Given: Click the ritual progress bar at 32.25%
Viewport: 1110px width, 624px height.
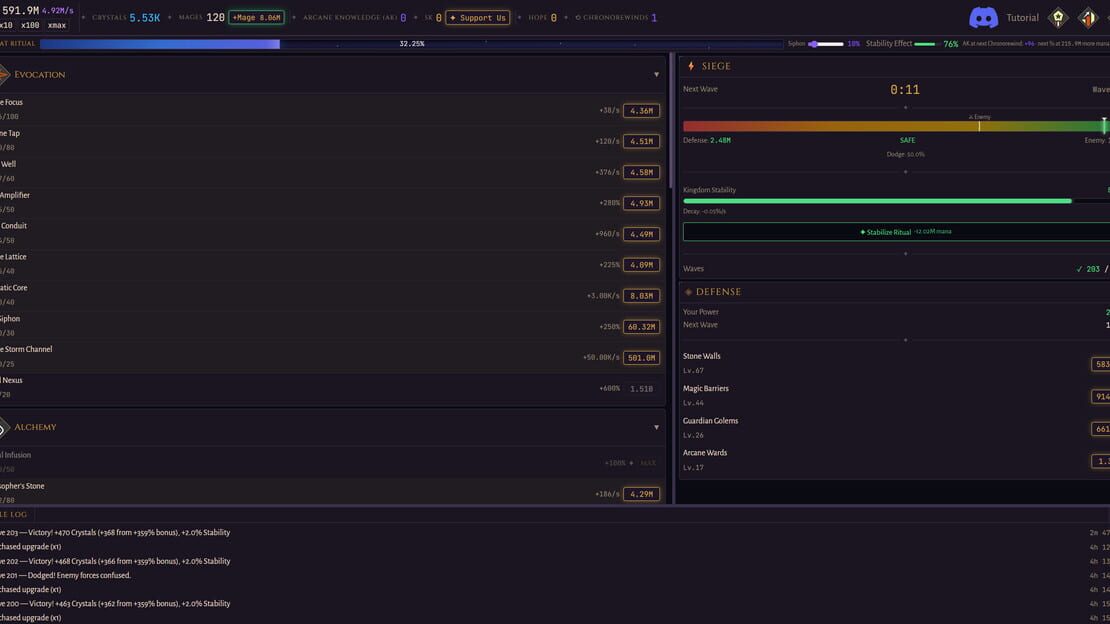Looking at the screenshot, I should (411, 44).
